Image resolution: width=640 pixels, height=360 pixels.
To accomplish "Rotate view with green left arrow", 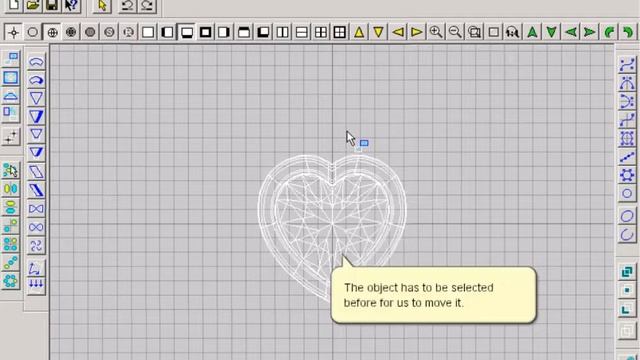I will tap(571, 32).
